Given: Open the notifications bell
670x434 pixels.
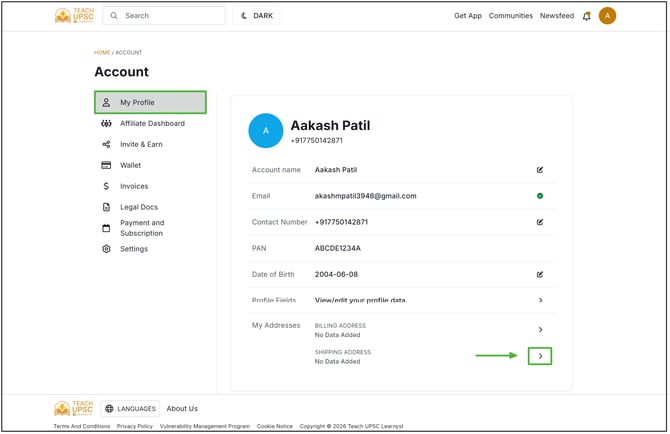Looking at the screenshot, I should [x=588, y=16].
